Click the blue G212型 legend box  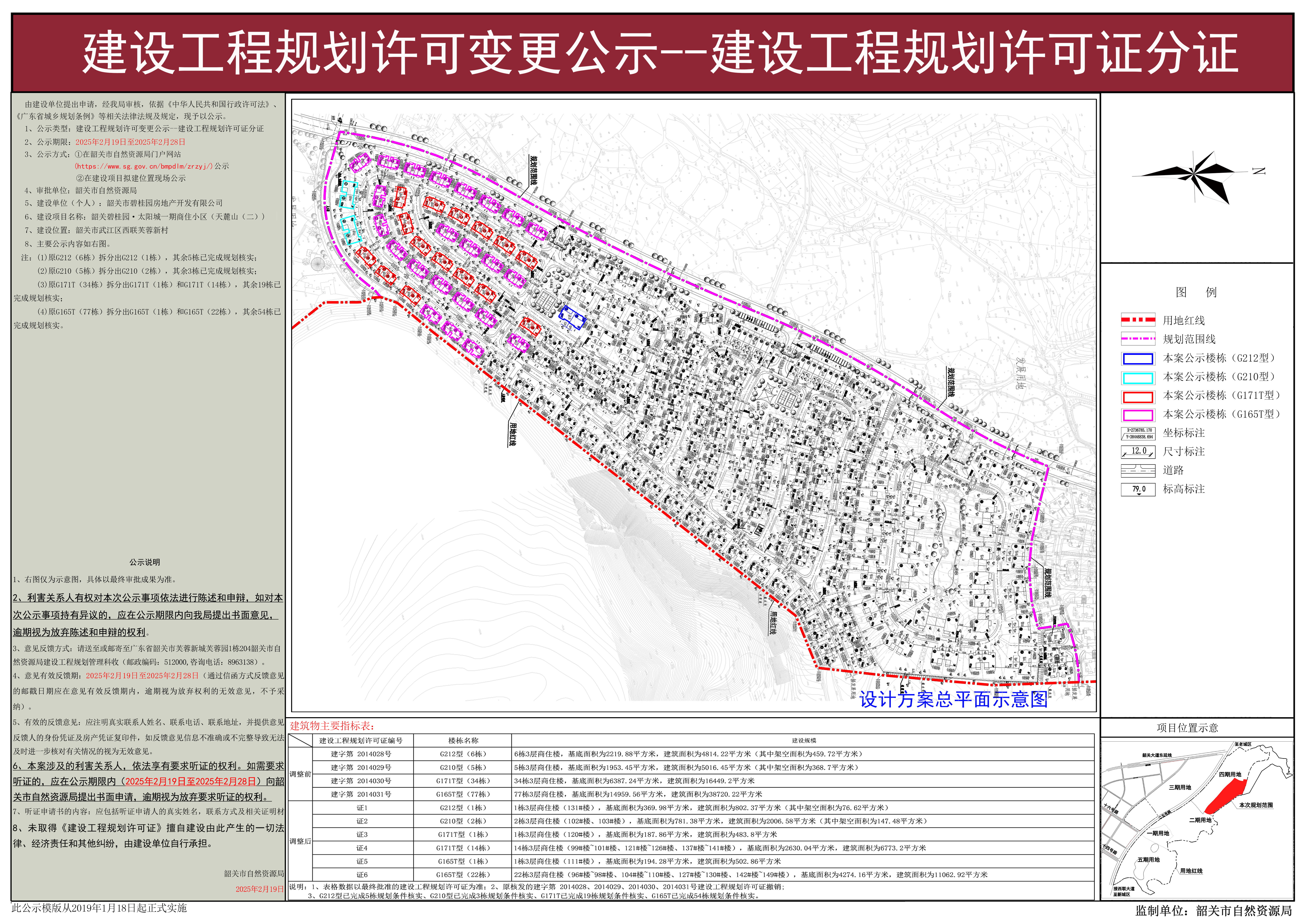[x=1138, y=358]
